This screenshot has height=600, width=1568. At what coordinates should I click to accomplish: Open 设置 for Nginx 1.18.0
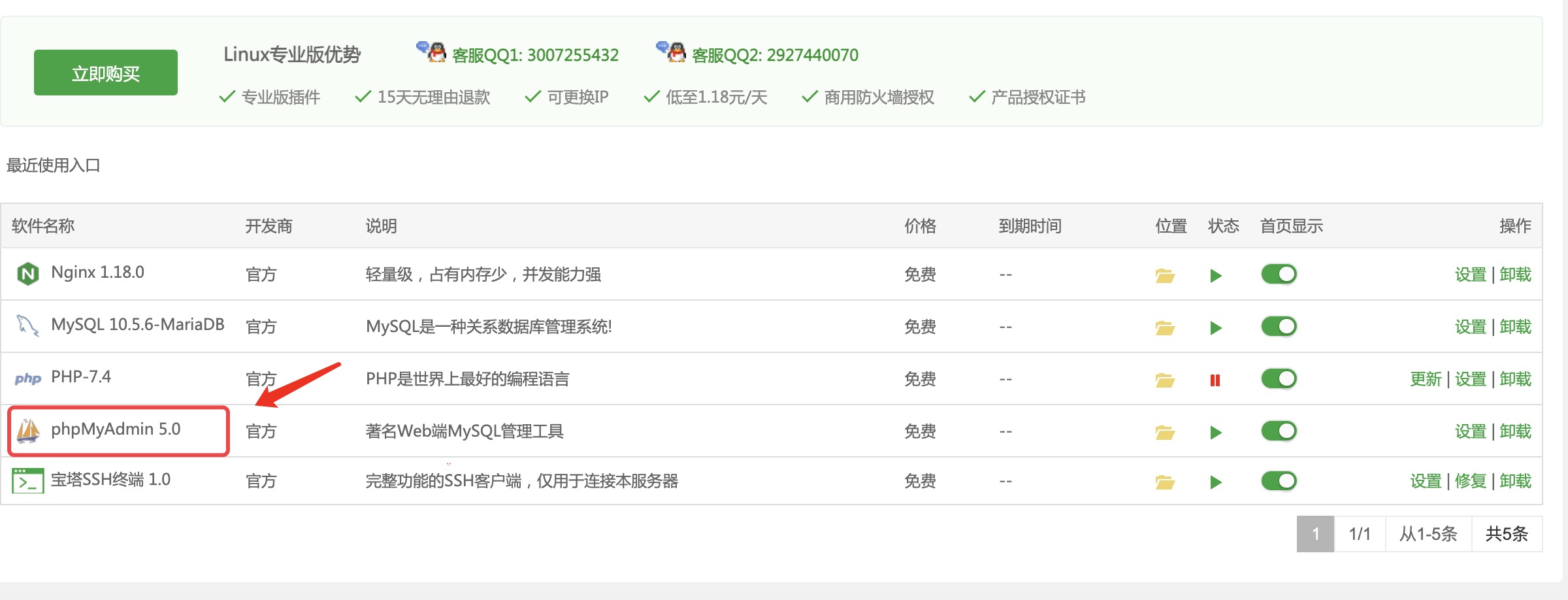click(1471, 275)
